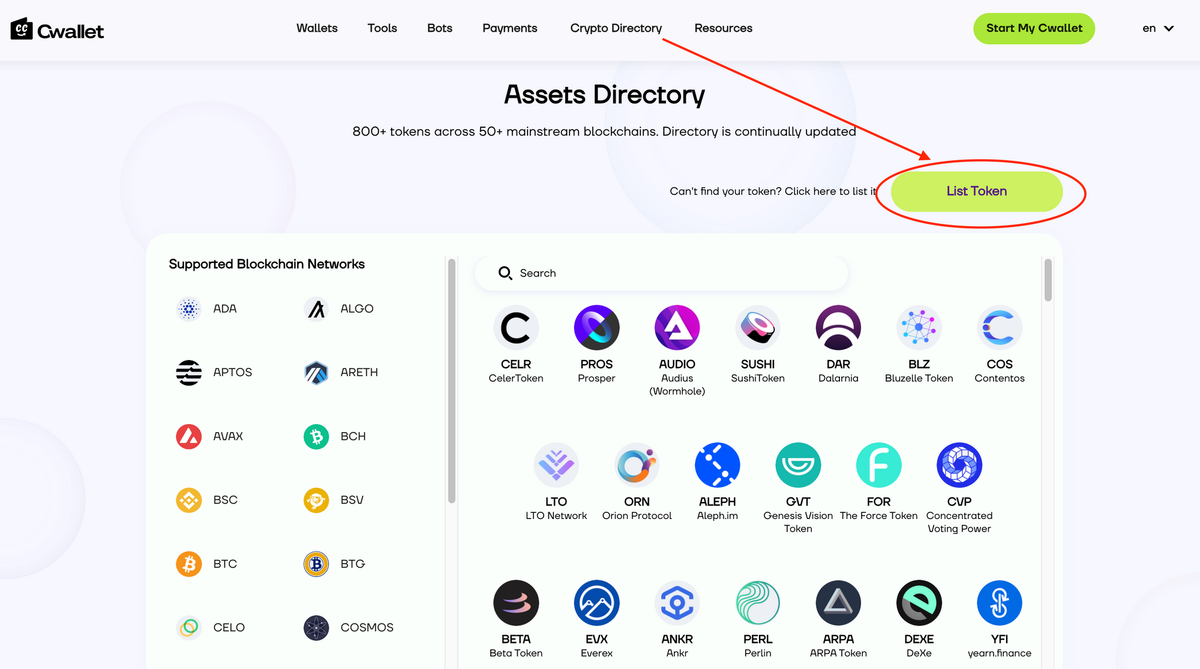Click the blockchain networks list scrollbar
This screenshot has width=1200, height=669.
(452, 380)
